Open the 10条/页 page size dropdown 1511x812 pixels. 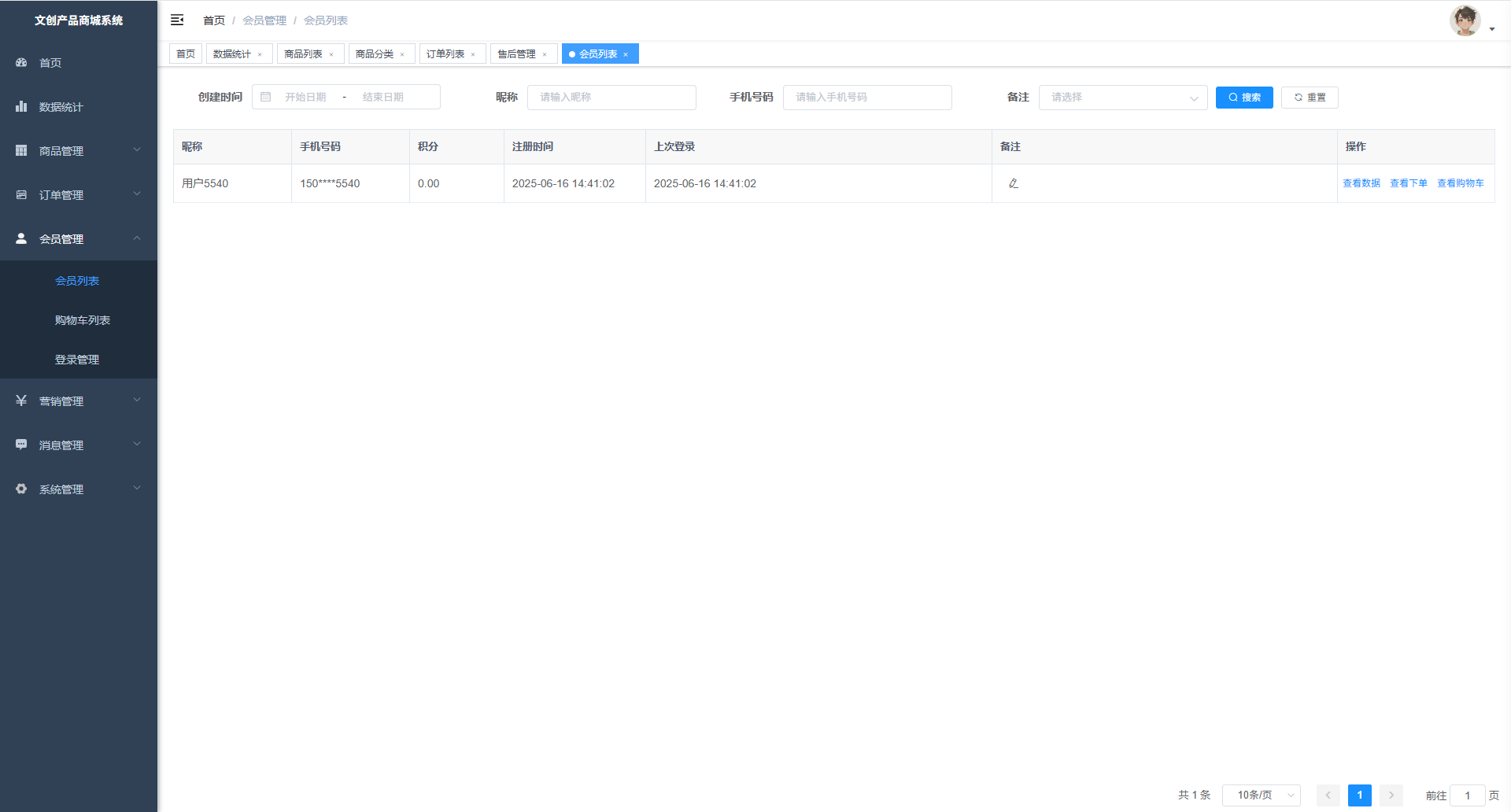pos(1261,795)
